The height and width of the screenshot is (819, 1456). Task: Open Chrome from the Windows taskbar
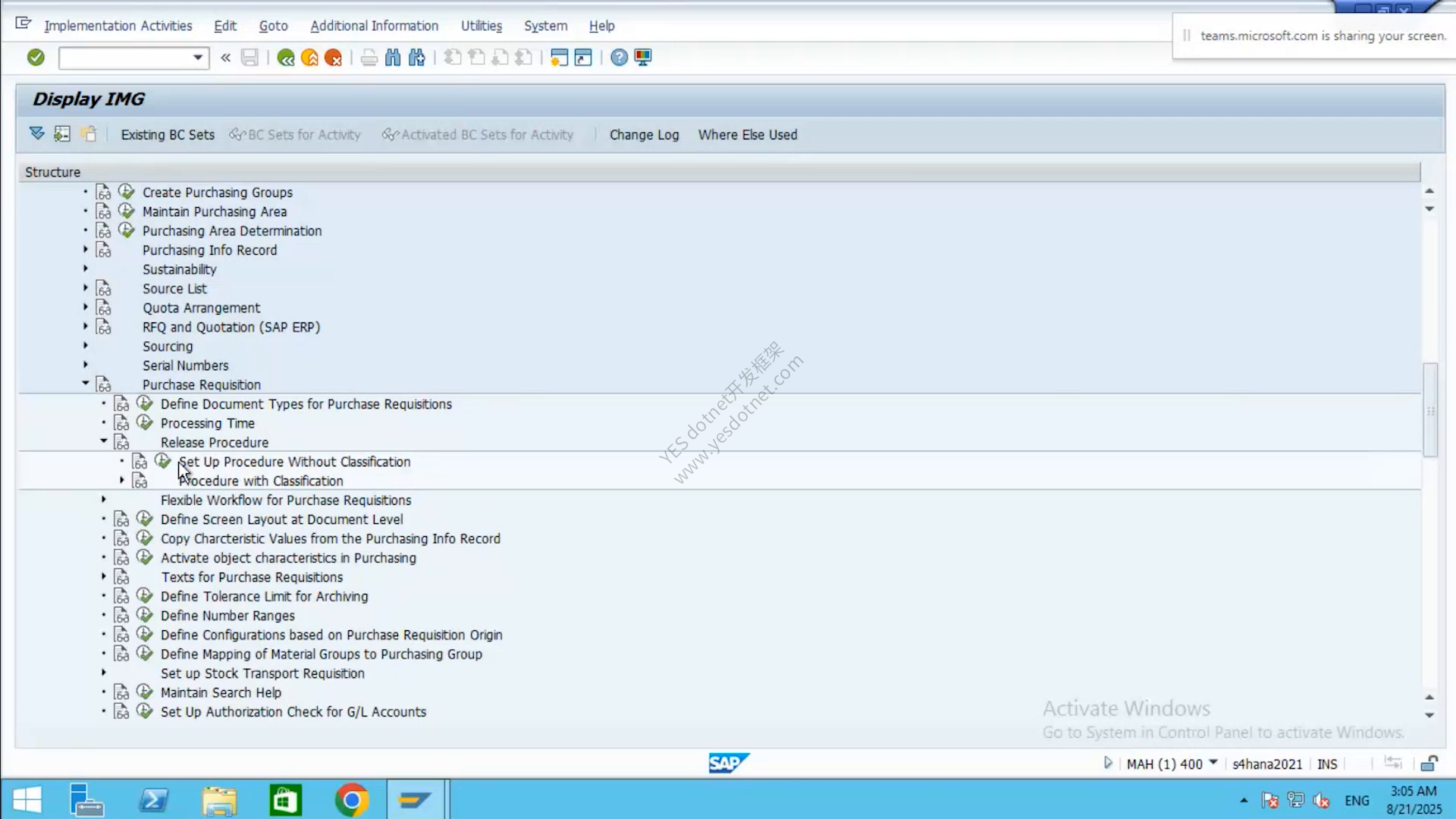352,800
